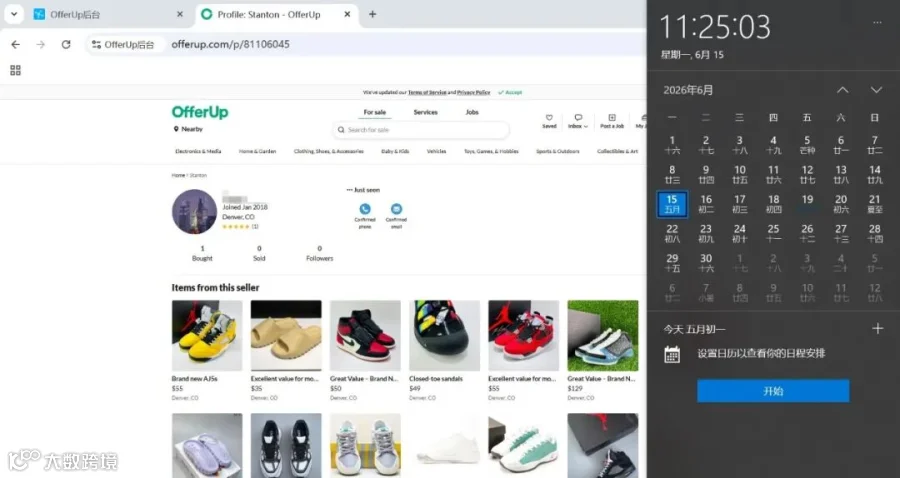Open the $35 tan slides listing image
The image size is (900, 478).
(286, 336)
